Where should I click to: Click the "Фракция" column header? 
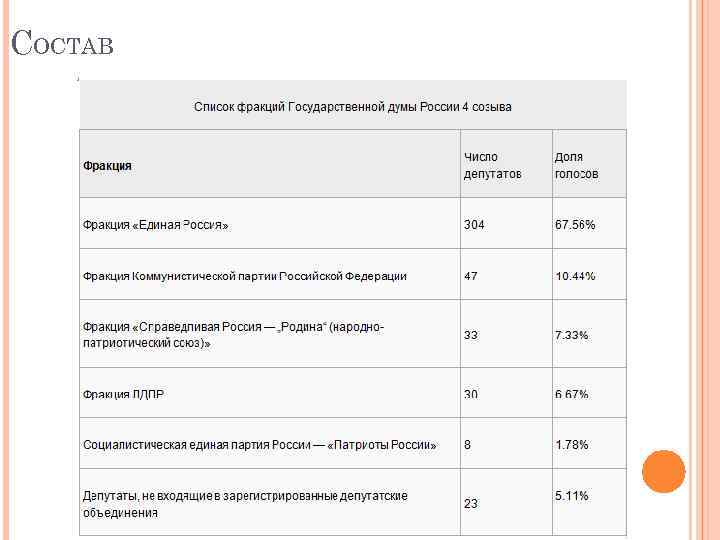107,165
